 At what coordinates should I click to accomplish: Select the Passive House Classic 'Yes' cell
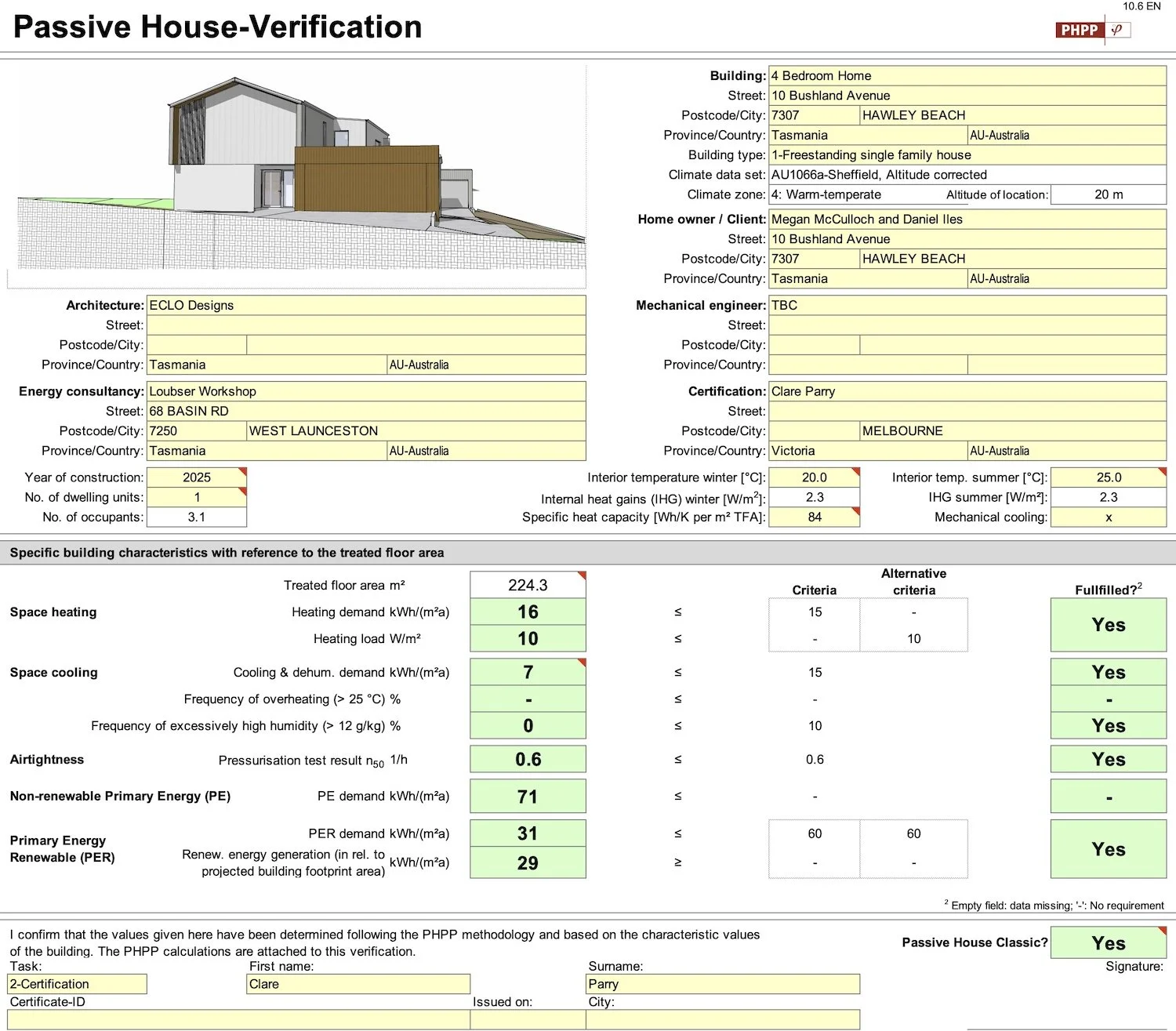coord(1109,943)
